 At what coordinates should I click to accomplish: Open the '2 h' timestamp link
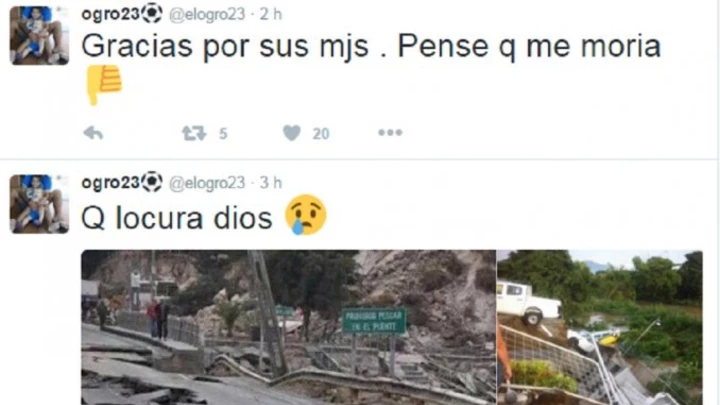[270, 14]
